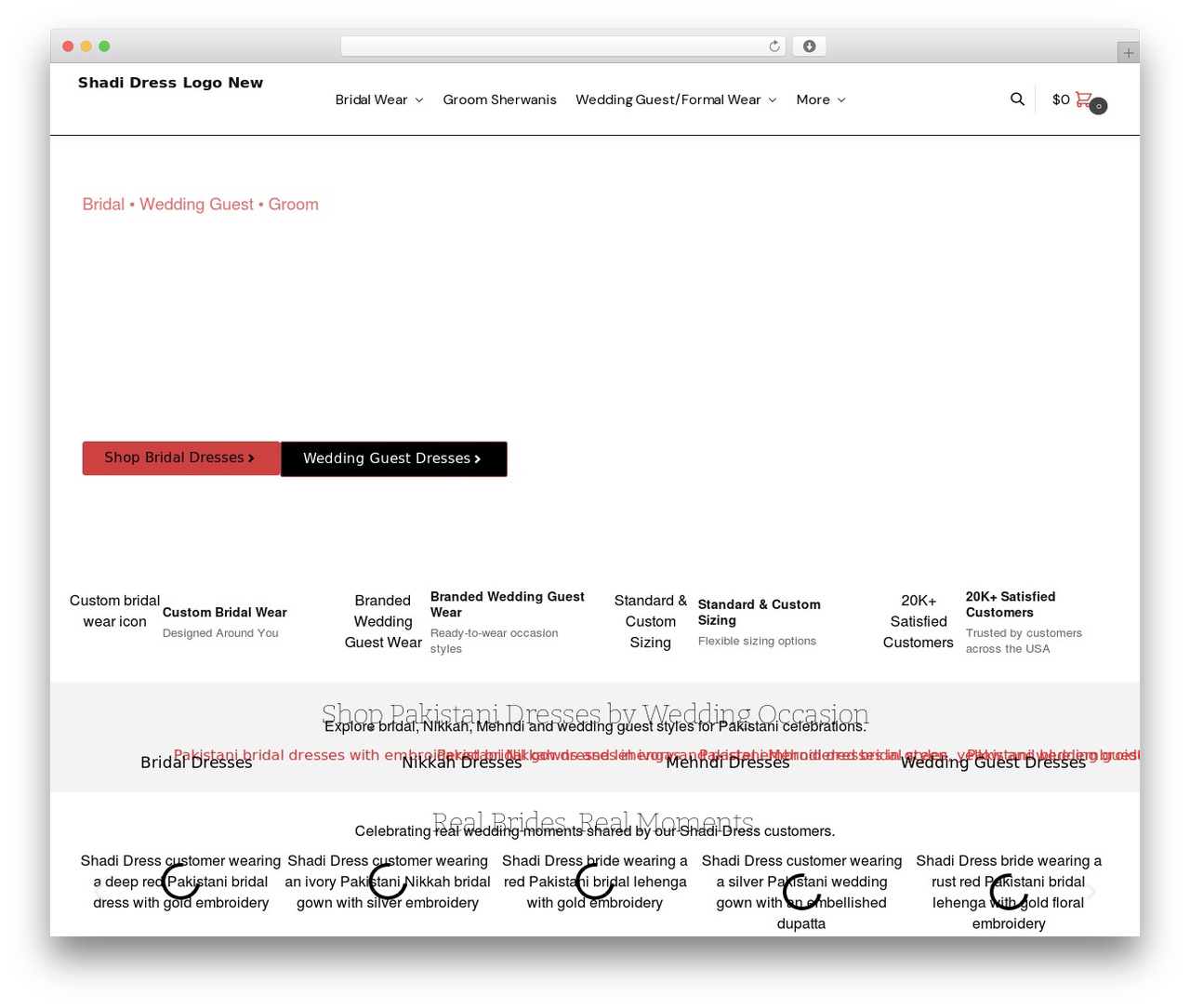Click the carousel previous arrow
1190x1008 pixels.
click(x=98, y=892)
